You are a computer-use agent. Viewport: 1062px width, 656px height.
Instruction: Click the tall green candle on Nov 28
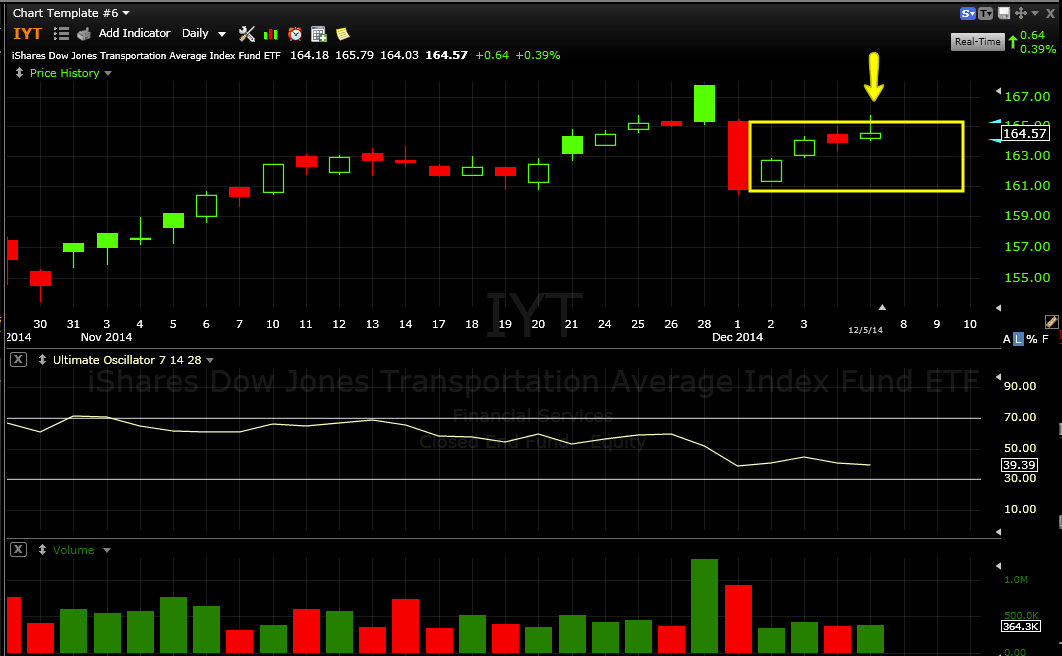coord(704,104)
